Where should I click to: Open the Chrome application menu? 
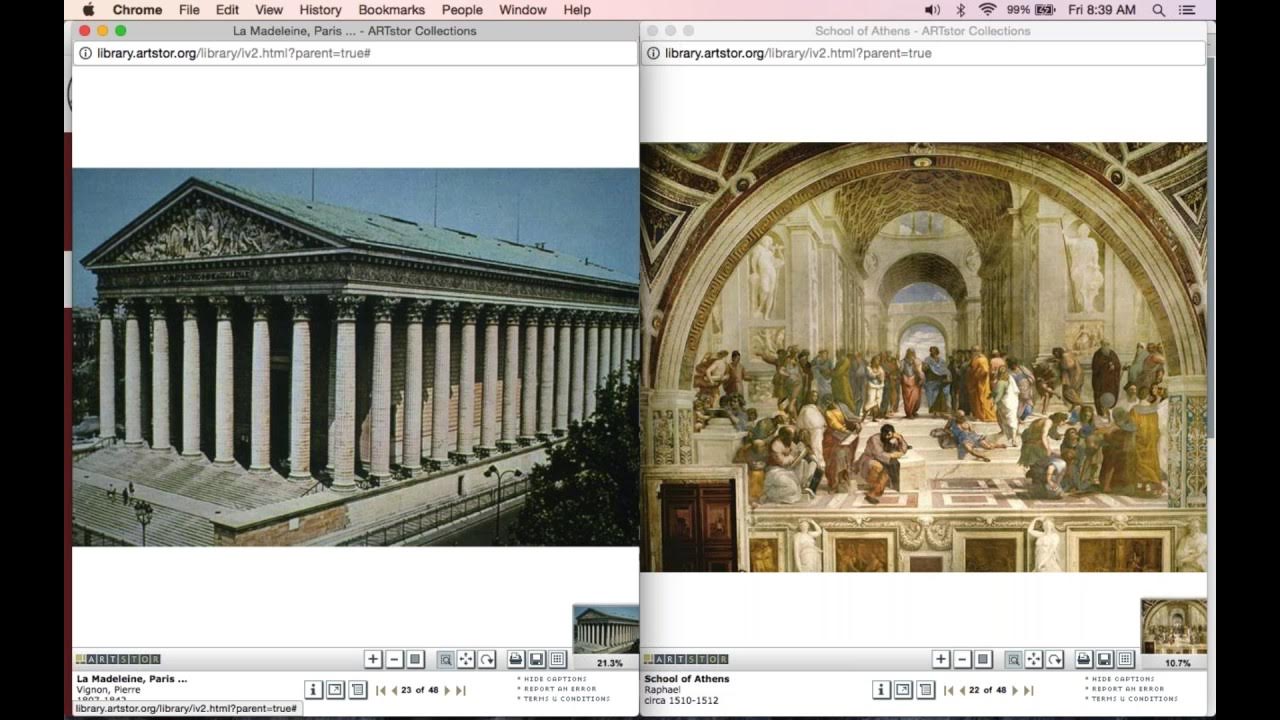click(x=137, y=10)
